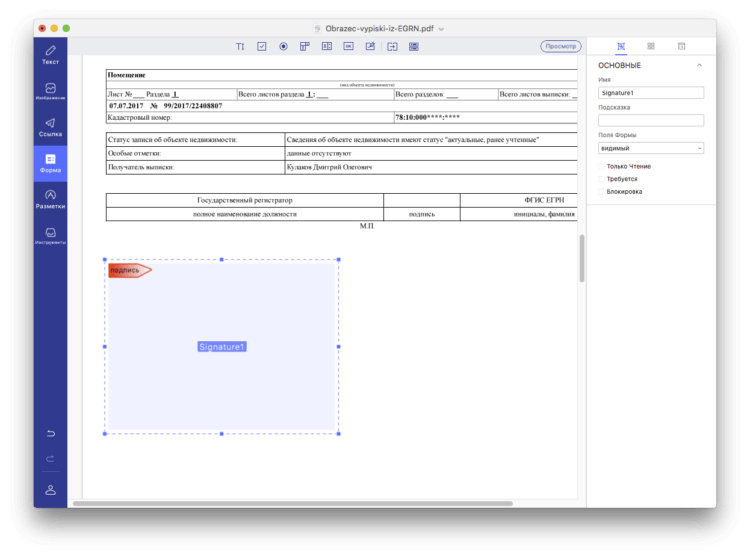Click the Государственный регистратор cell
Viewport: 750px width, 556px height.
244,200
